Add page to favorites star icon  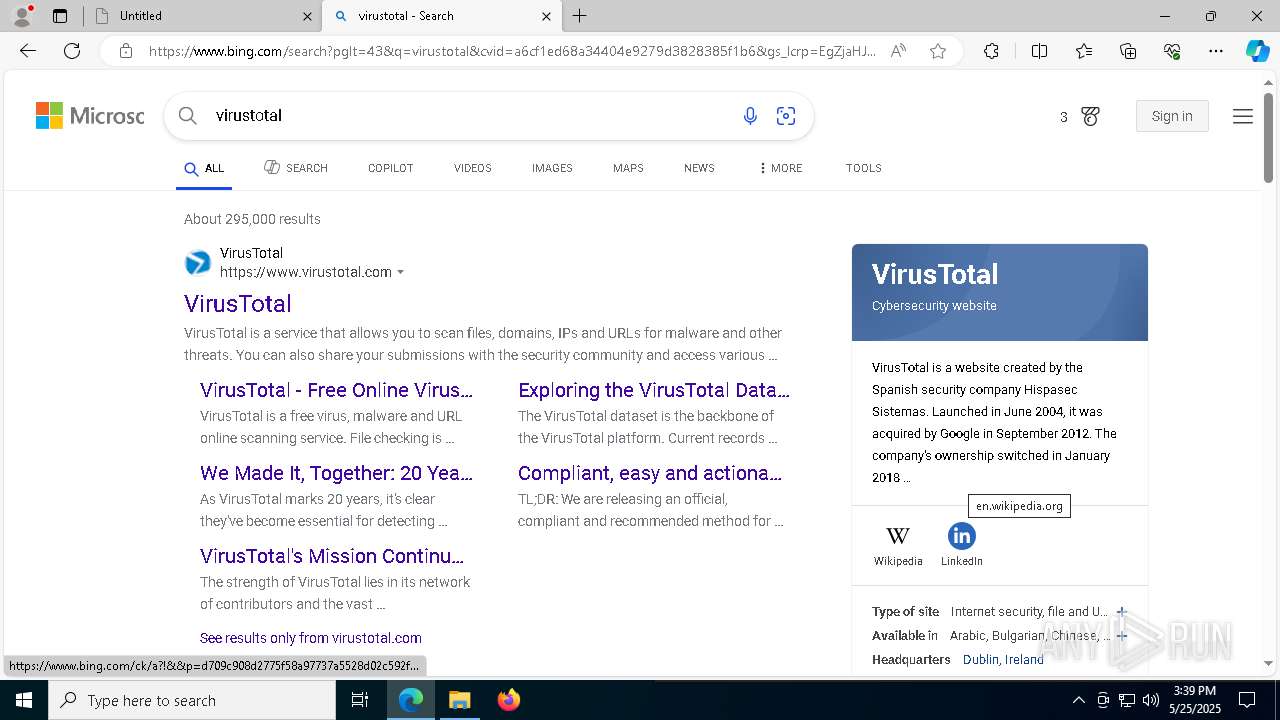point(938,51)
